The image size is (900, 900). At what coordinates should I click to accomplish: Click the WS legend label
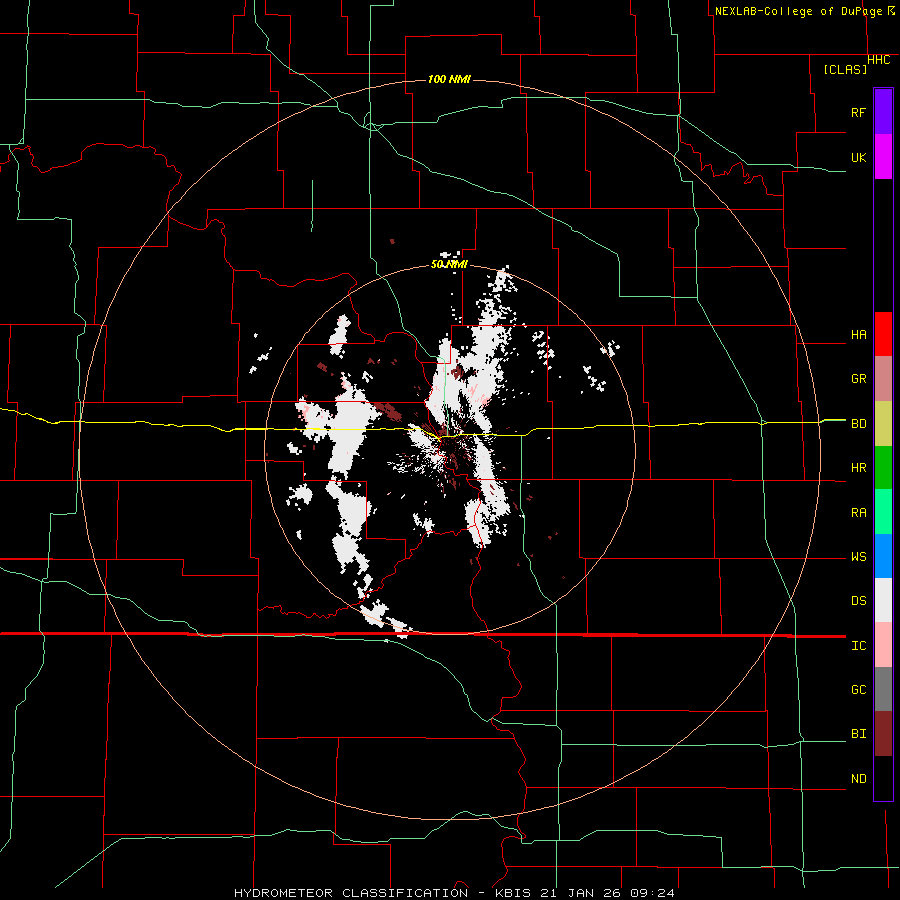[858, 557]
